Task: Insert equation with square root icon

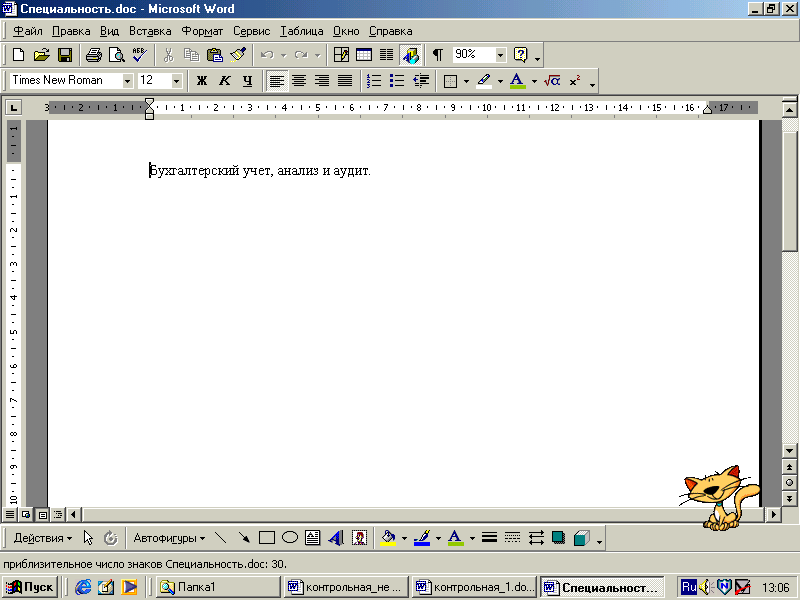Action: (552, 81)
